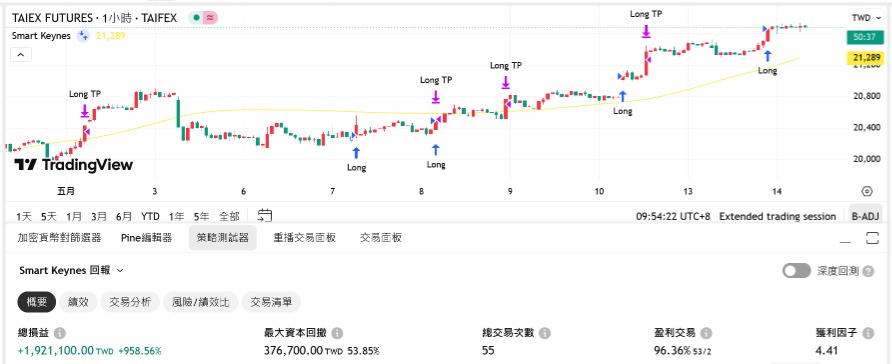Toggle the B-ADJ adjustment button
The image size is (892, 364).
[865, 216]
